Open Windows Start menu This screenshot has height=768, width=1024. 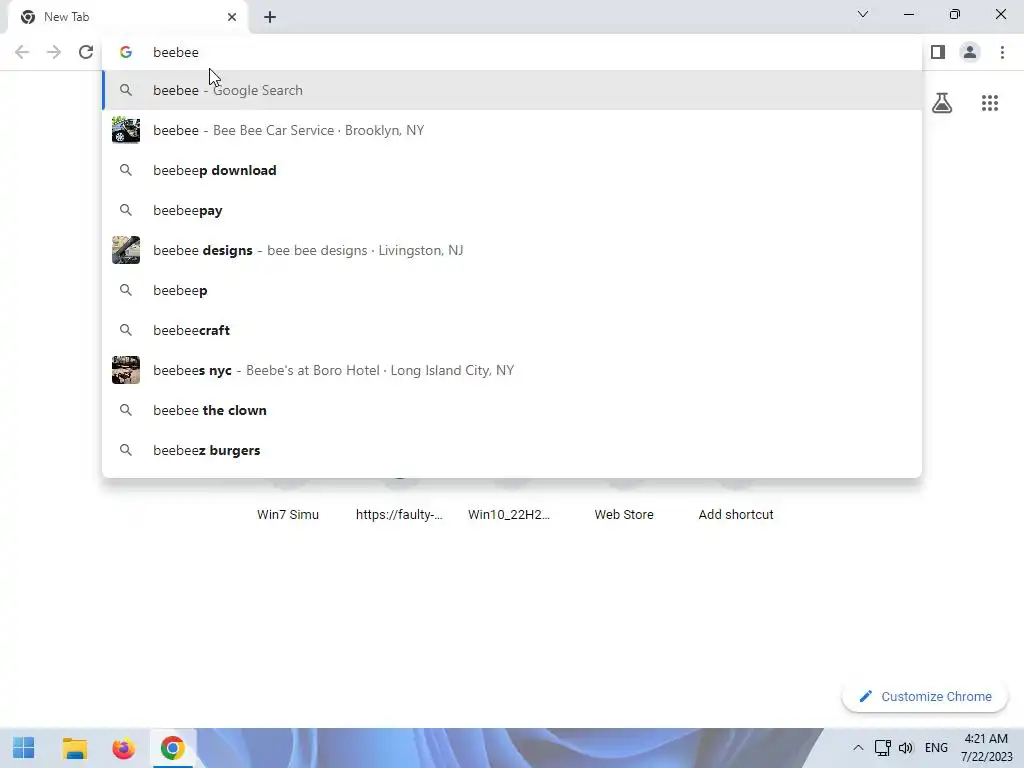[24, 748]
